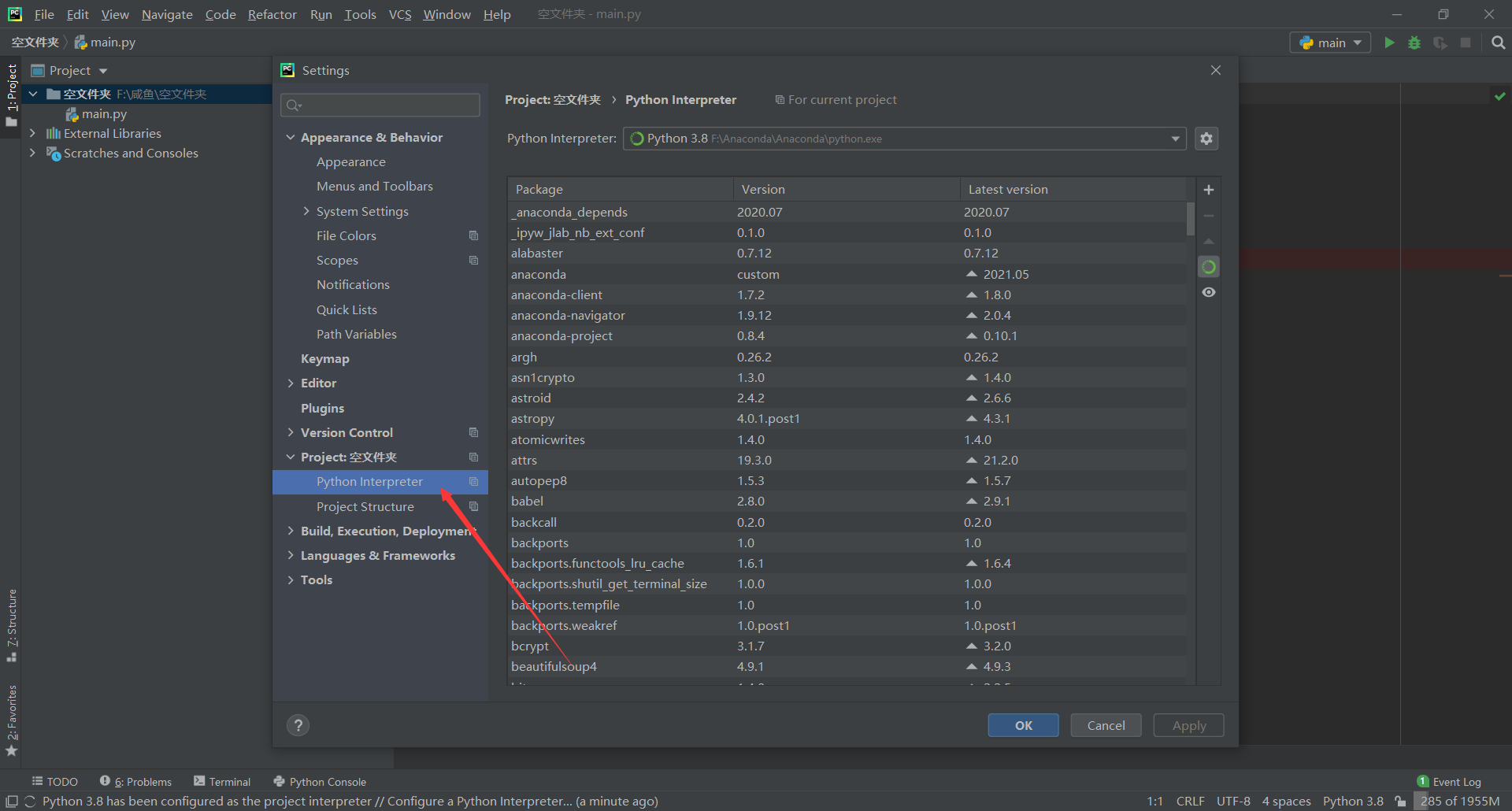
Task: Open the VCS menu
Action: [400, 14]
